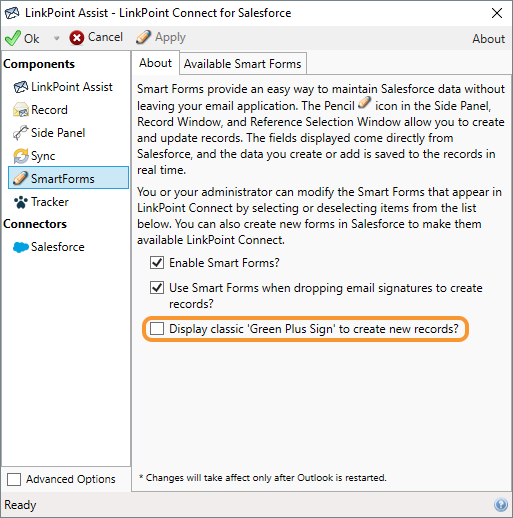Select the Tracker paw icon

[x=21, y=202]
